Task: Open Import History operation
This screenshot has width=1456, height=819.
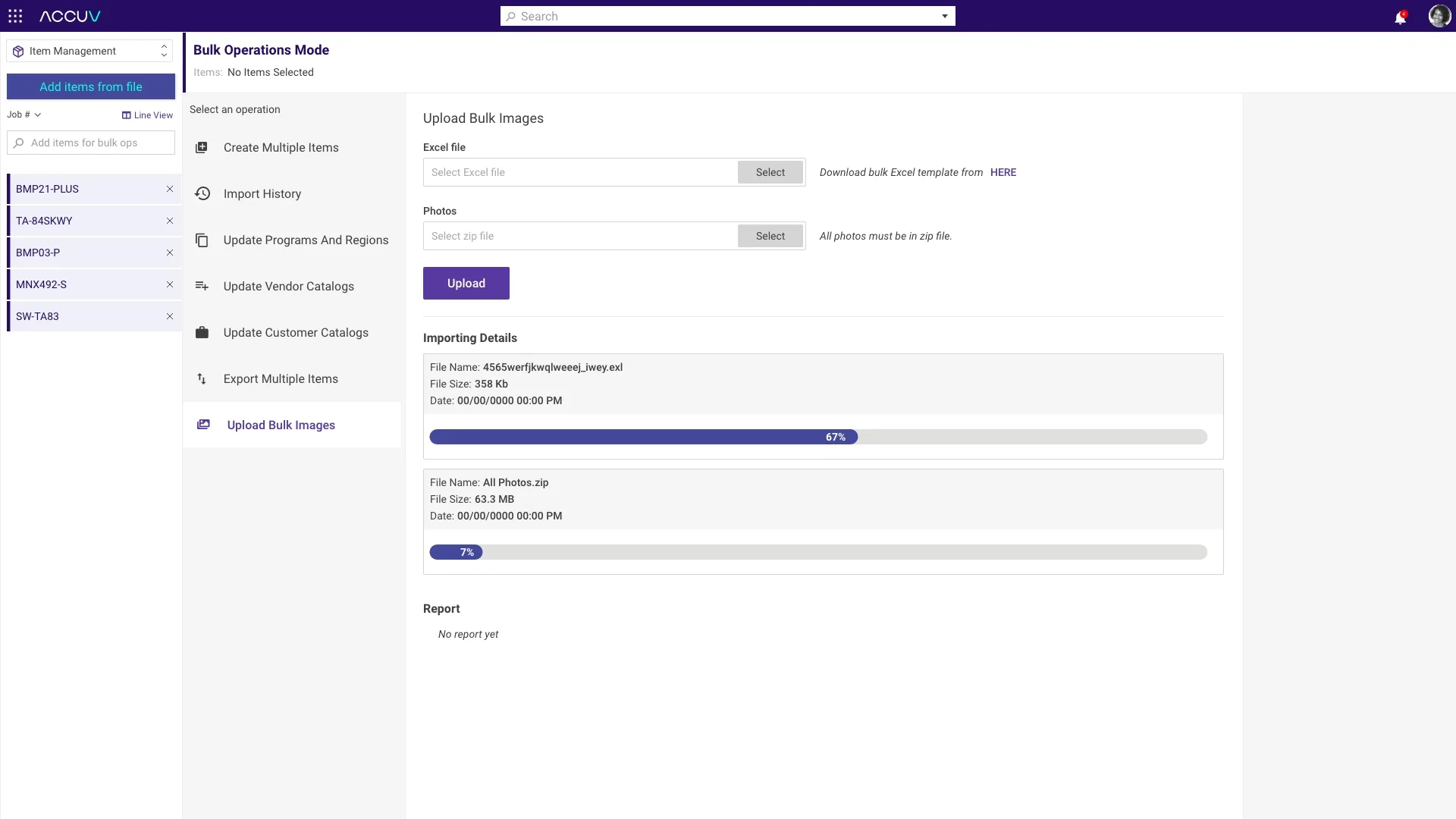Action: click(x=292, y=194)
